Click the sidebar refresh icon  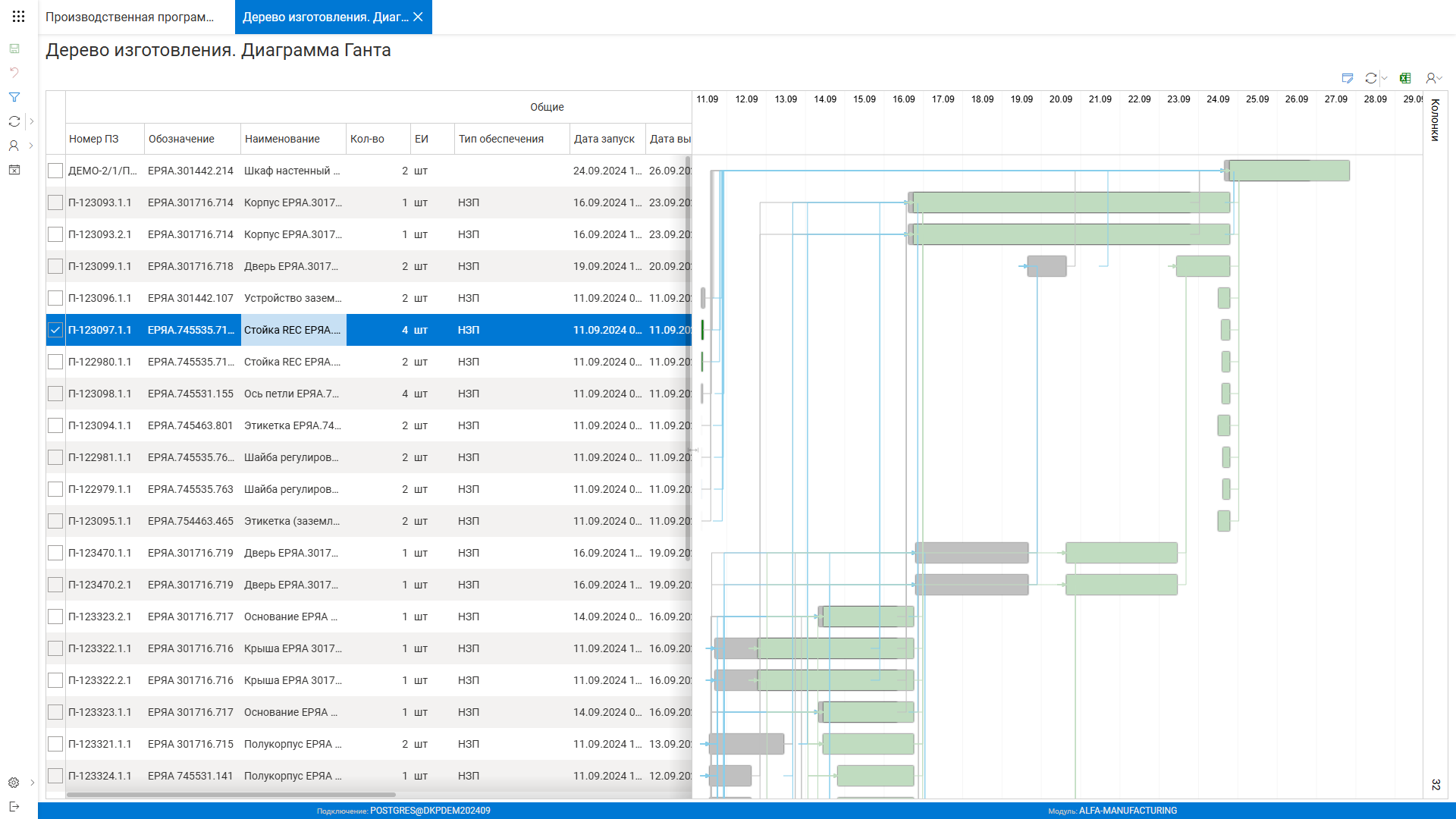[14, 121]
